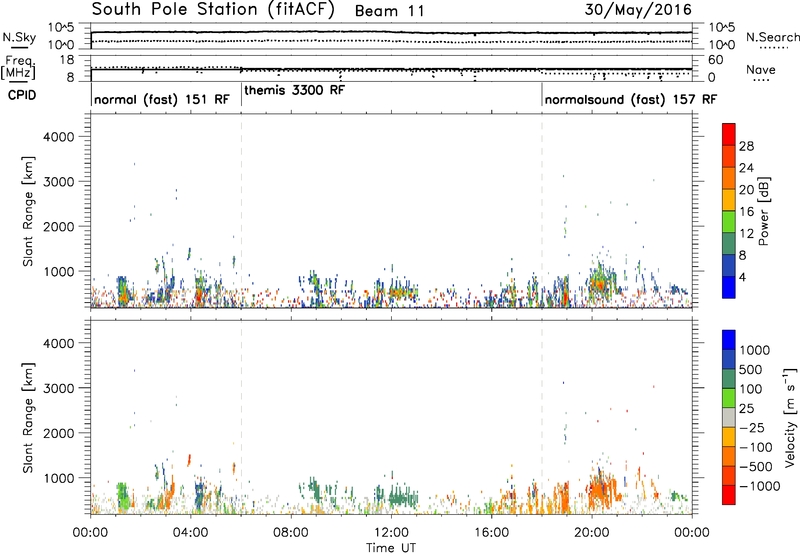800x554 pixels.
Task: Click the "3000" tick of velocity panel
Action: [x=58, y=388]
